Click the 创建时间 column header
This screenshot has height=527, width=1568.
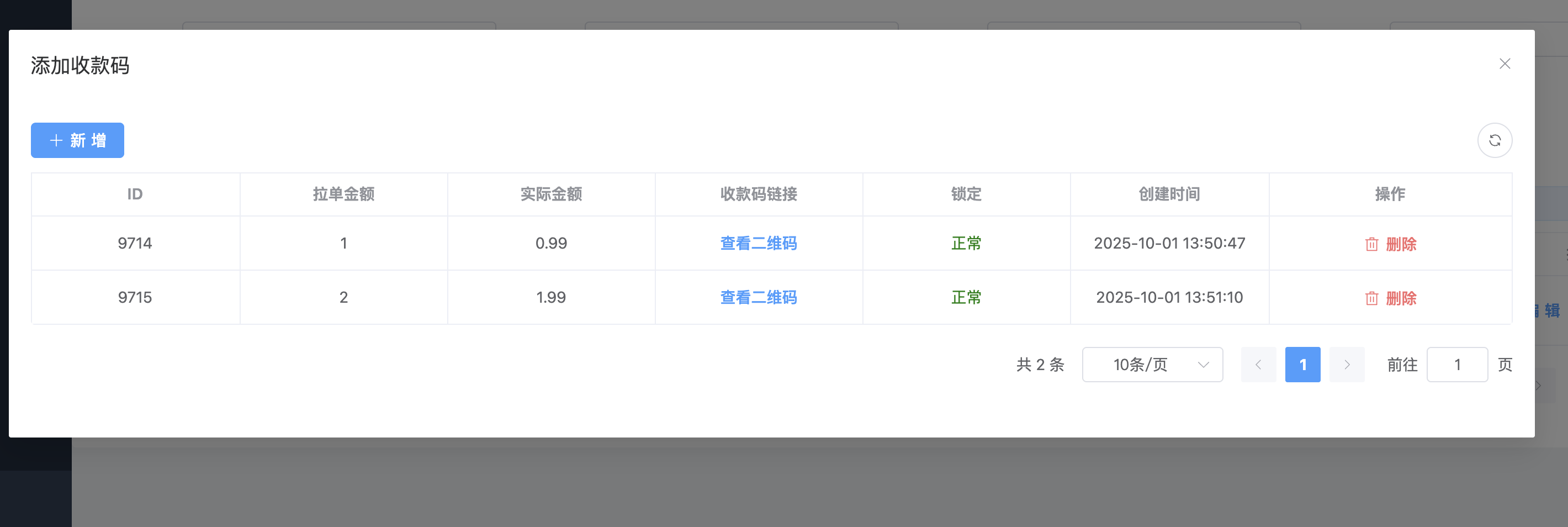(1169, 194)
